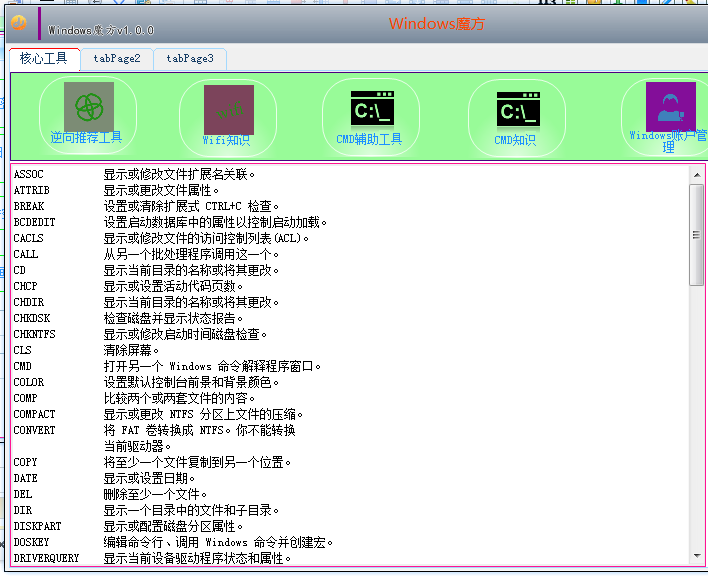
Task: Switch to the tabPage3 tab
Action: click(x=190, y=59)
